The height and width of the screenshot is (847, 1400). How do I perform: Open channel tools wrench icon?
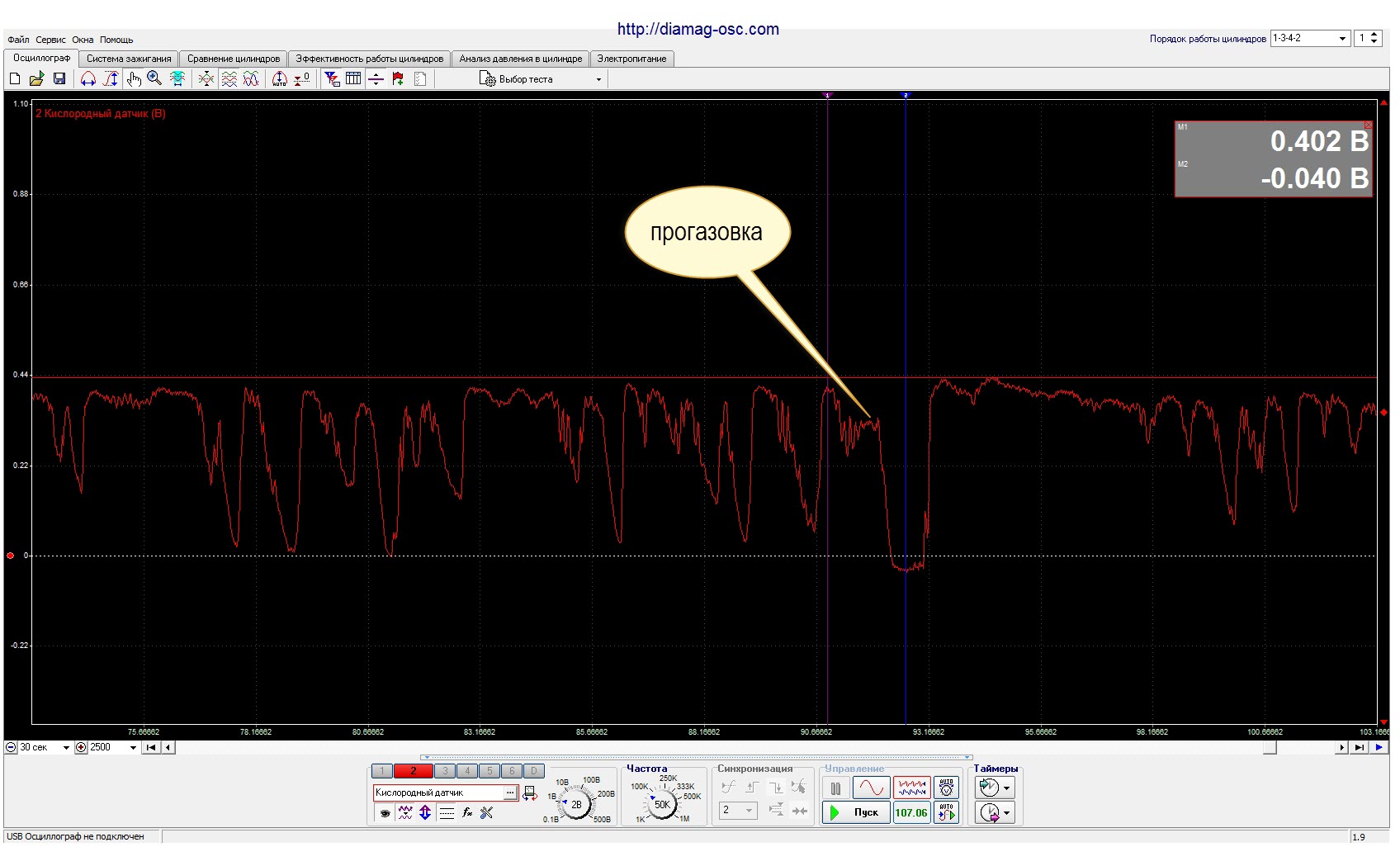(487, 813)
